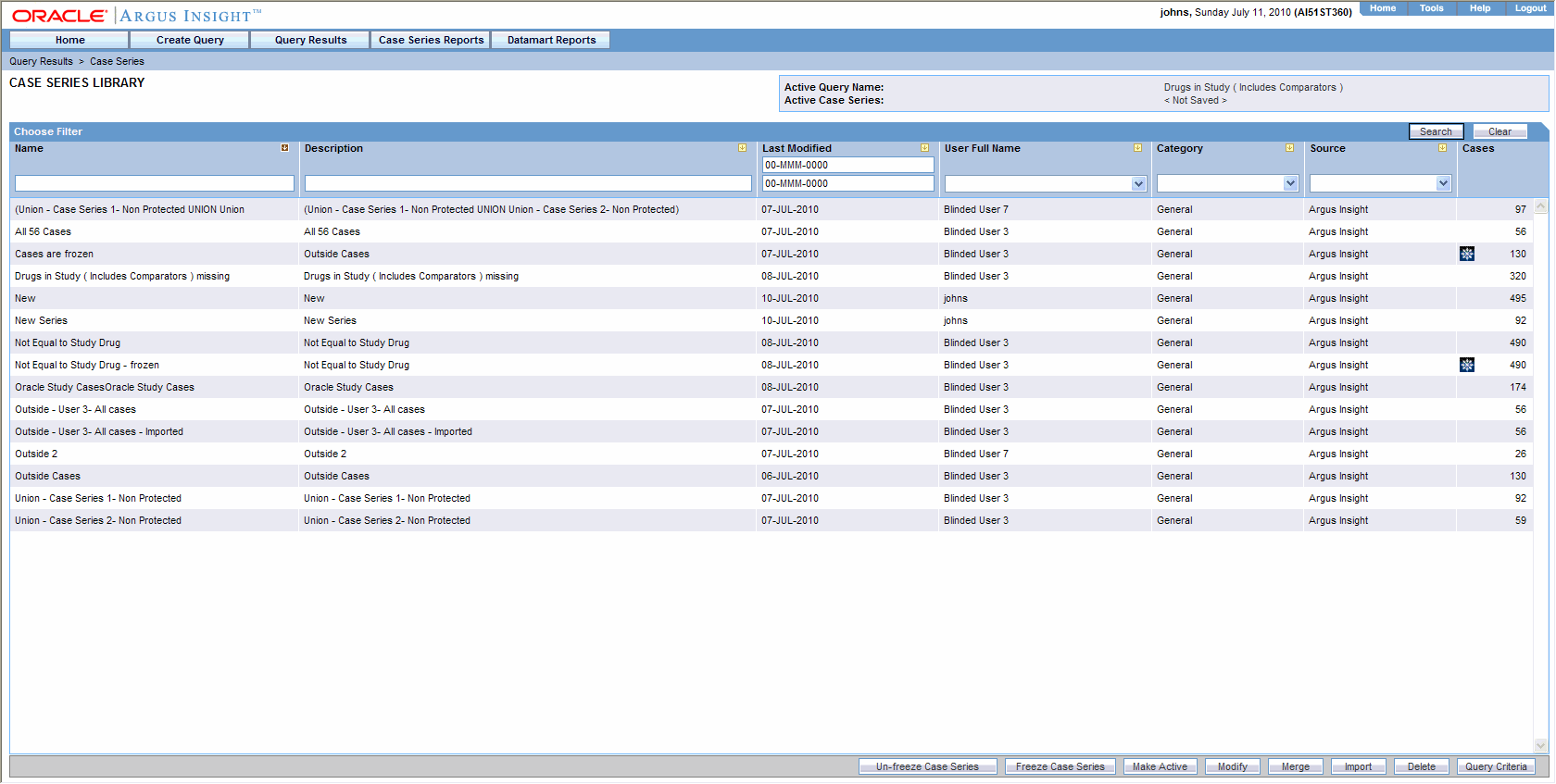The height and width of the screenshot is (784, 1556).
Task: Click the sort icon in the Category column header
Action: point(1289,148)
